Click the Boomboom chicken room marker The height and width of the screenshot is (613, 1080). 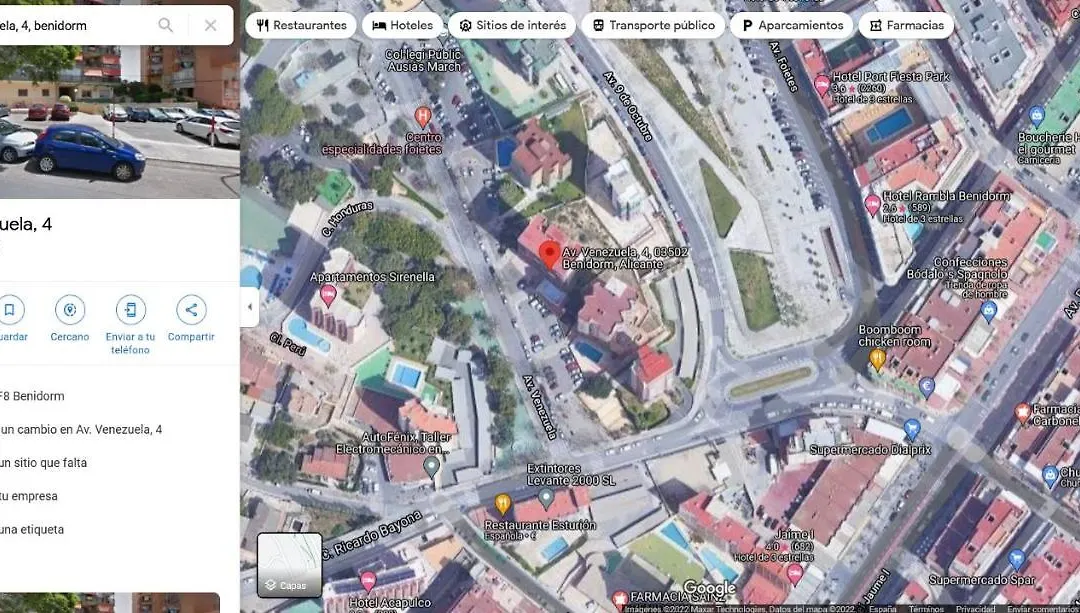tap(877, 359)
